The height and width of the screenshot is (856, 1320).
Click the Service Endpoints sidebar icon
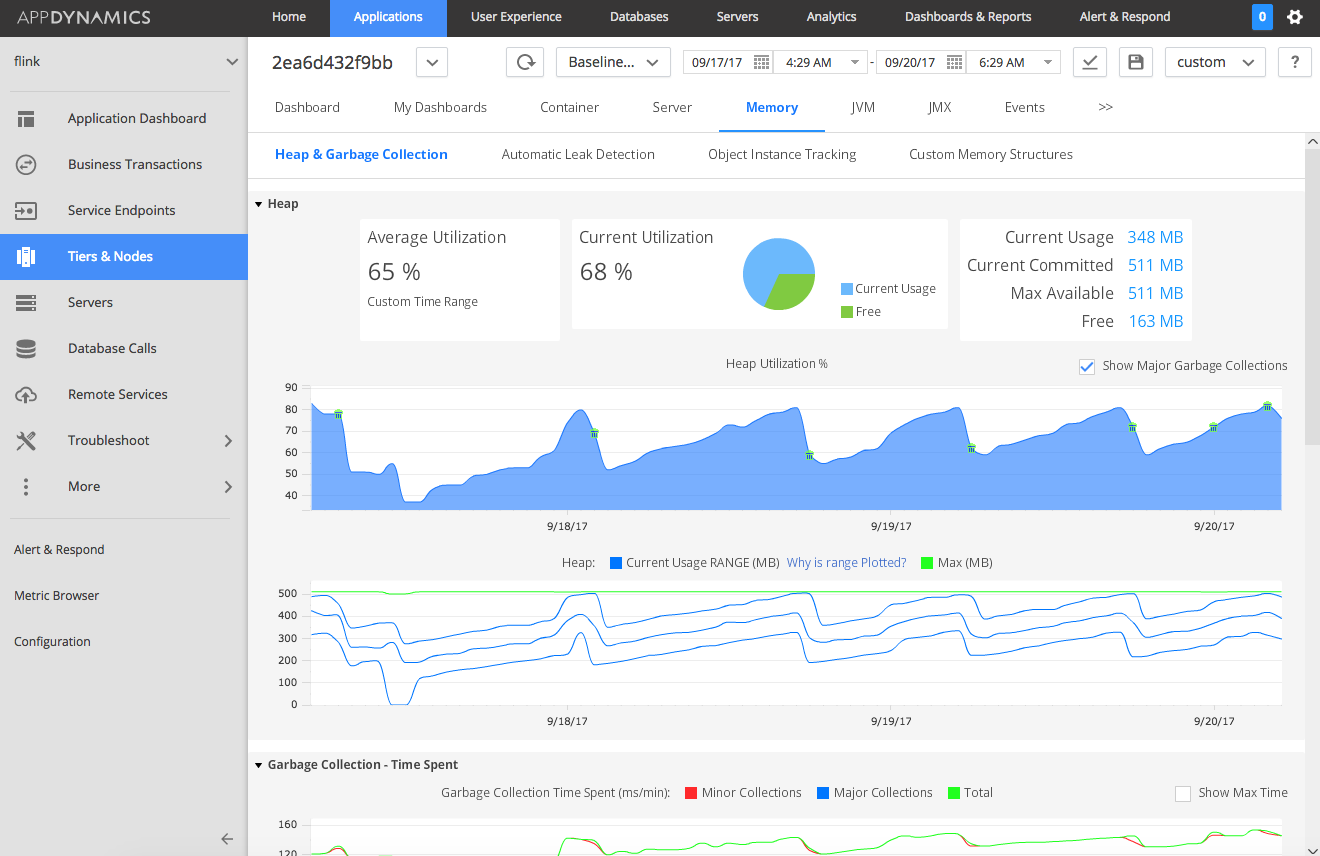26,211
